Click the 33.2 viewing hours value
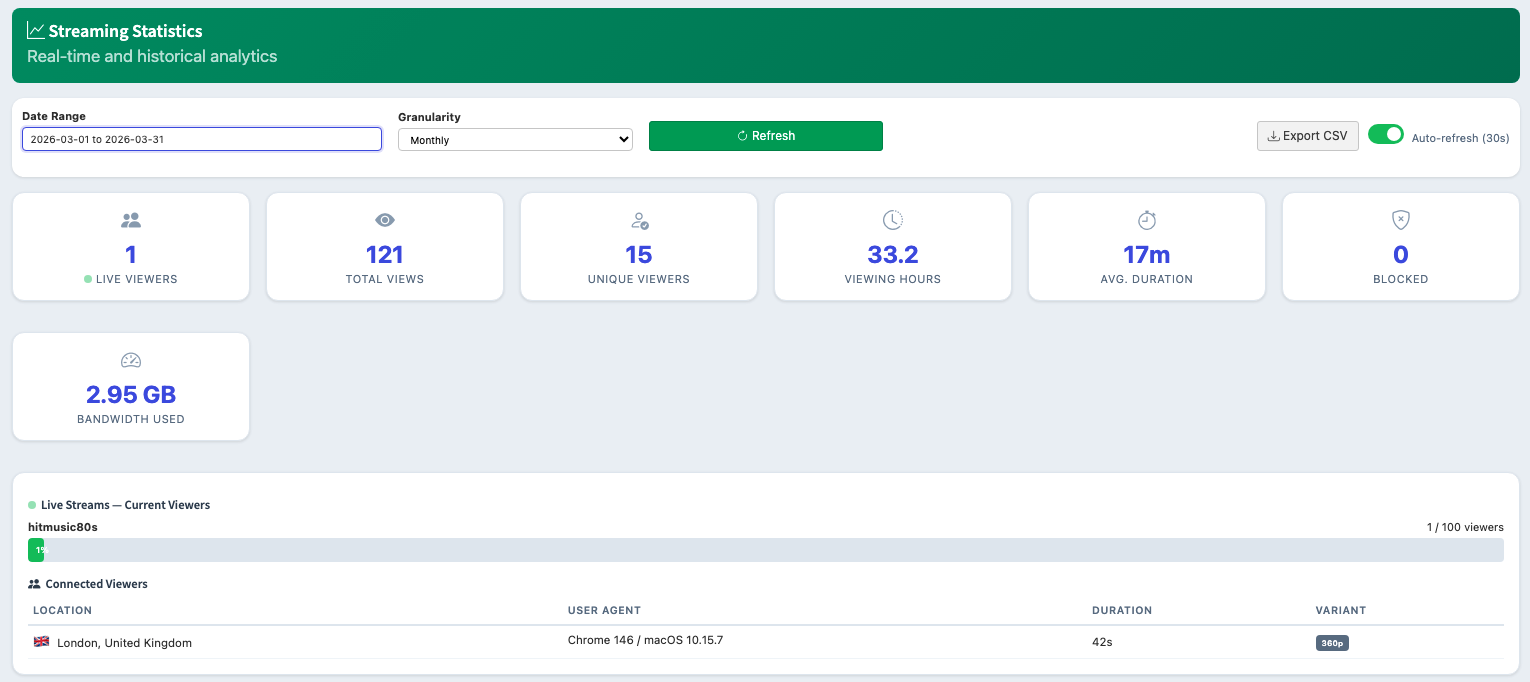This screenshot has width=1530, height=682. tap(893, 255)
